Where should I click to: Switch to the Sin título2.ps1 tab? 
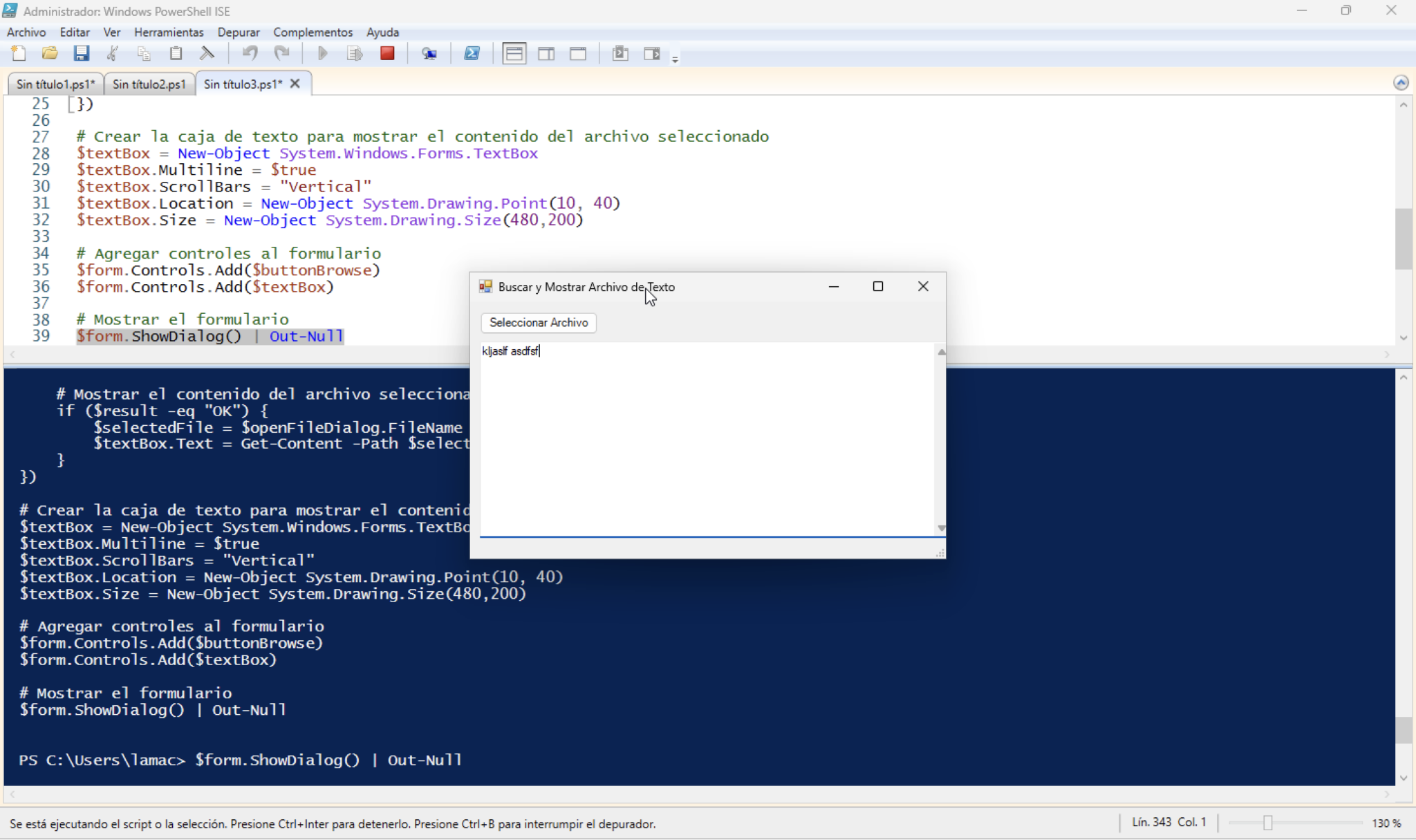(x=149, y=84)
